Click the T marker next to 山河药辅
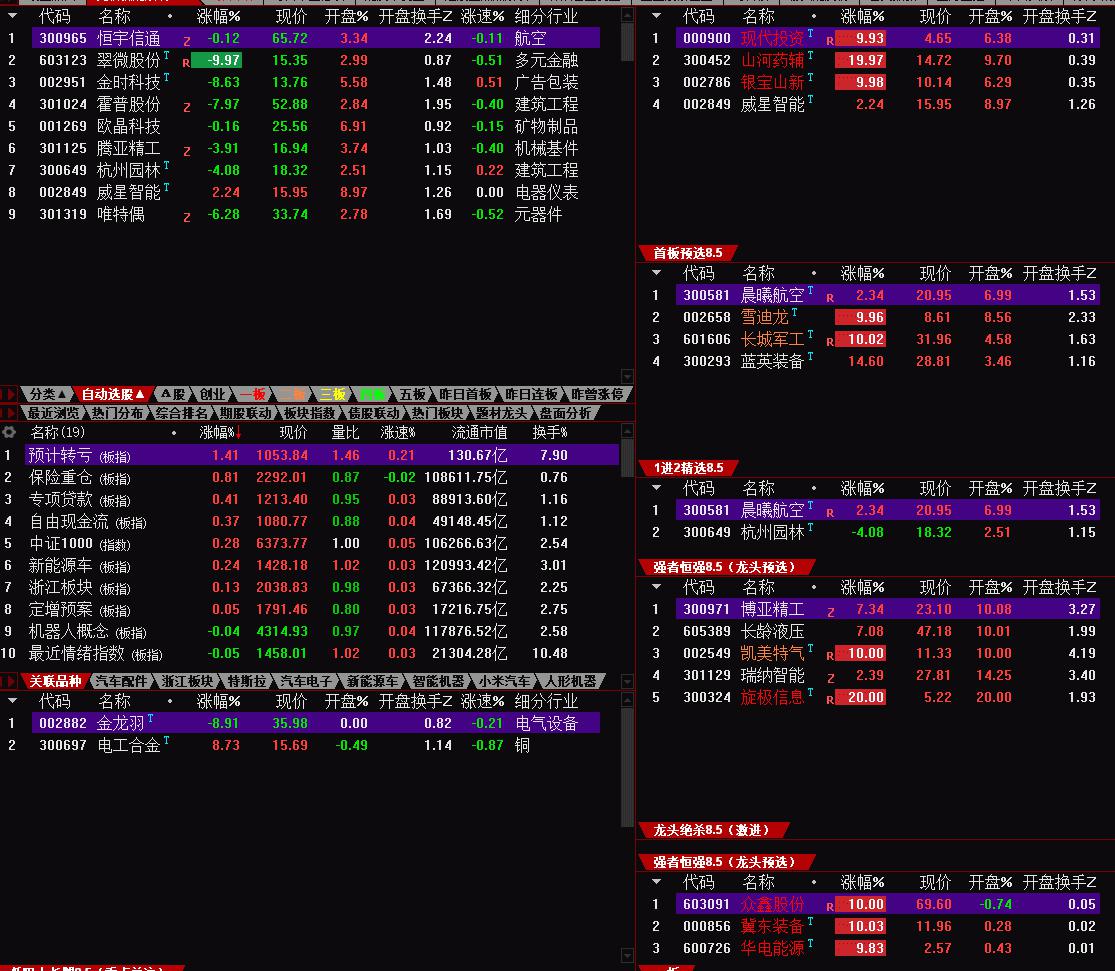 (810, 55)
